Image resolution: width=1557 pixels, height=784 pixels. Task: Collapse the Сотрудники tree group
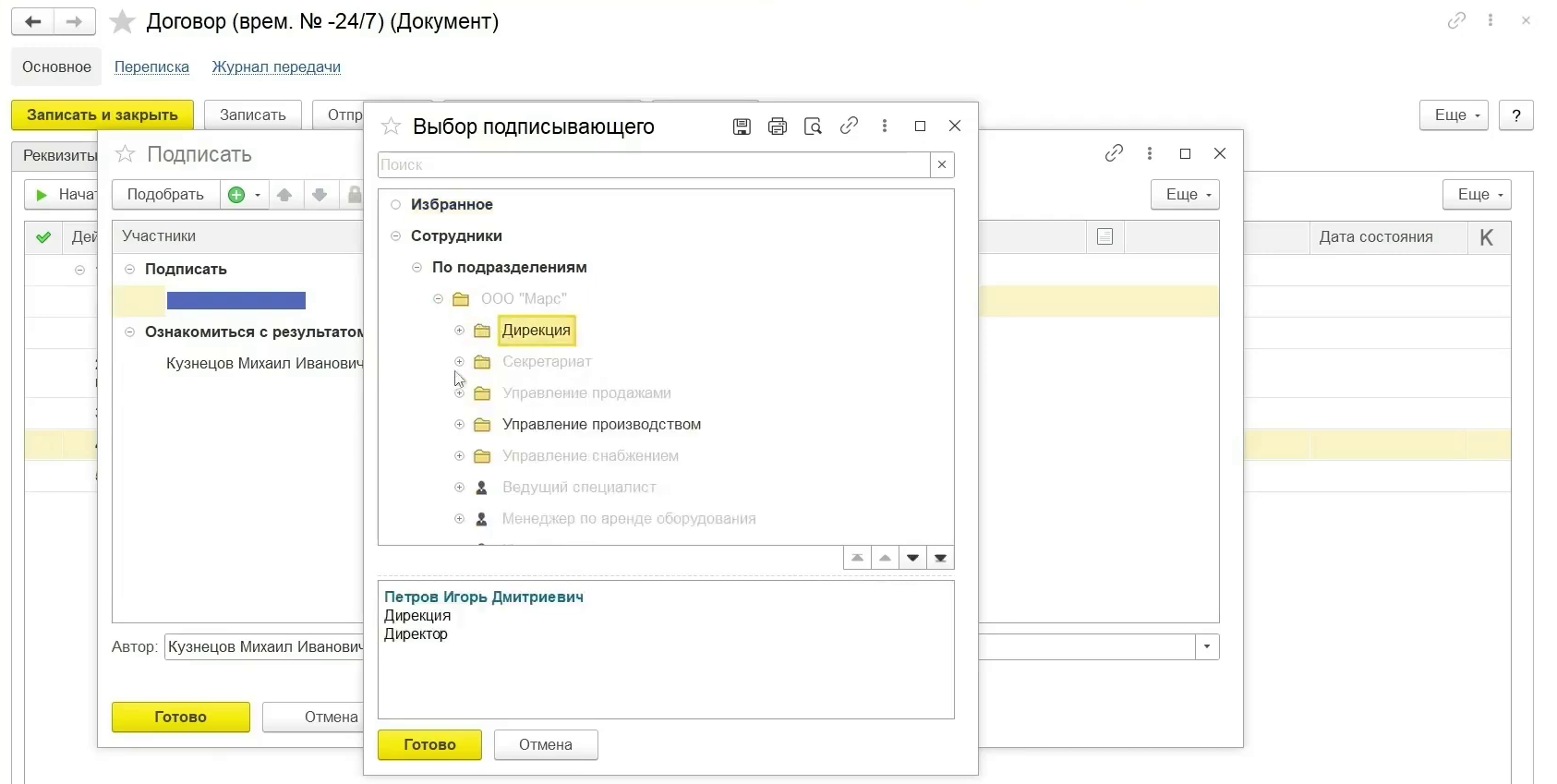(x=395, y=236)
